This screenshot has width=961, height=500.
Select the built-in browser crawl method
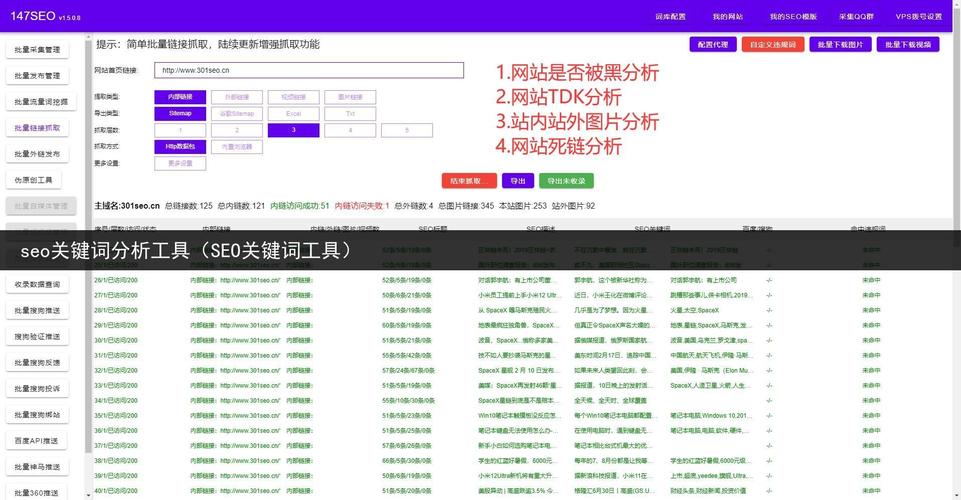tap(237, 146)
